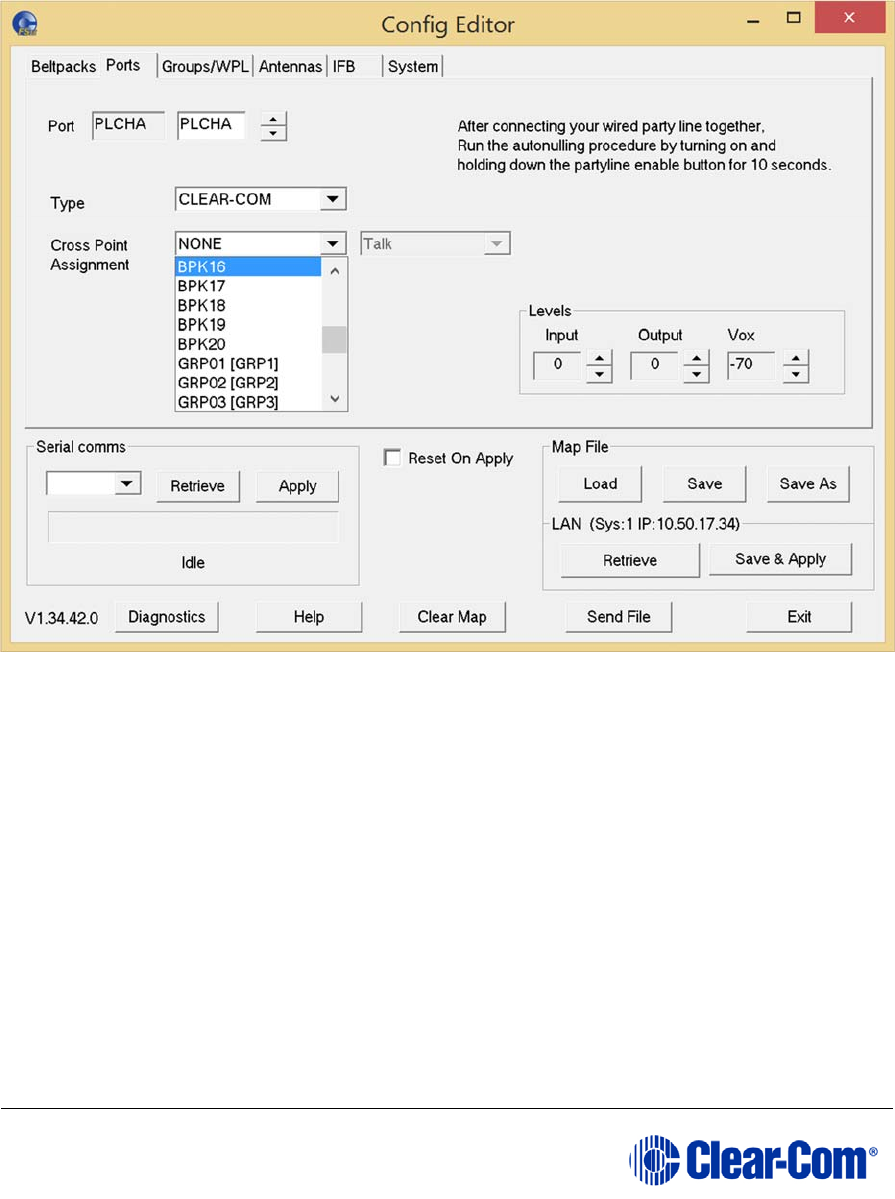Click the dropdown list scrollbar thumb
The image size is (895, 1199).
[334, 340]
